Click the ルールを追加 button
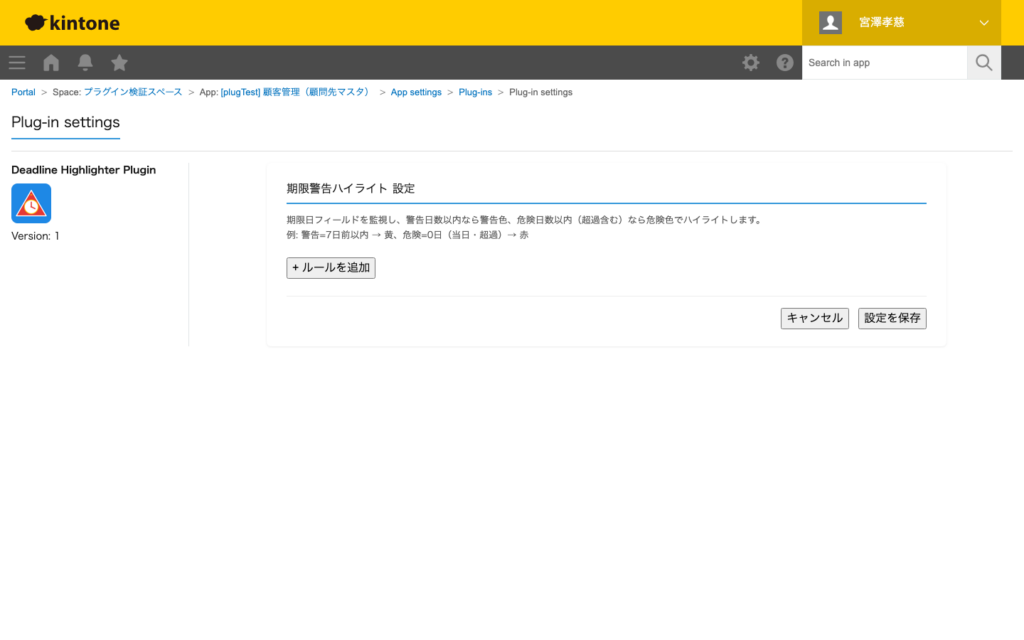Viewport: 1024px width, 640px height. pos(330,267)
